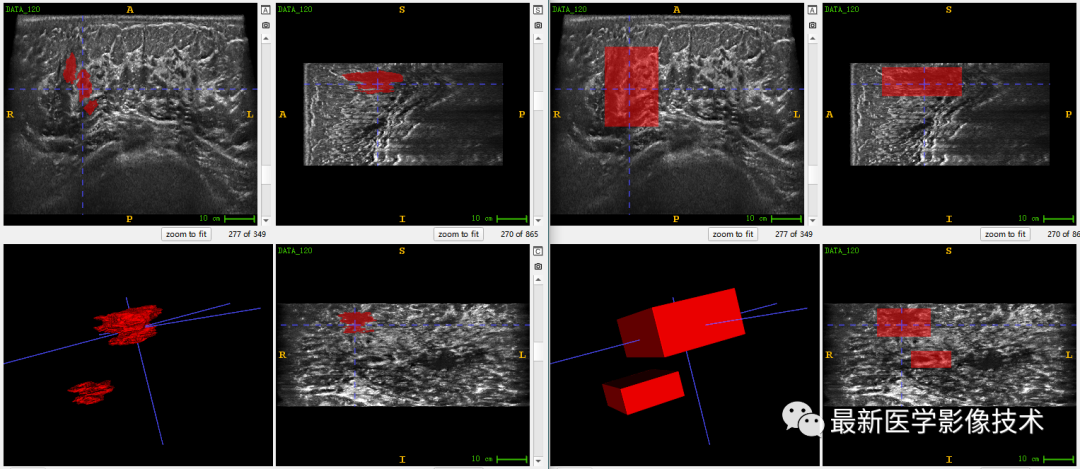This screenshot has width=1080, height=469.
Task: Click the '277 of 349' slice counter in left window
Action: pos(248,234)
